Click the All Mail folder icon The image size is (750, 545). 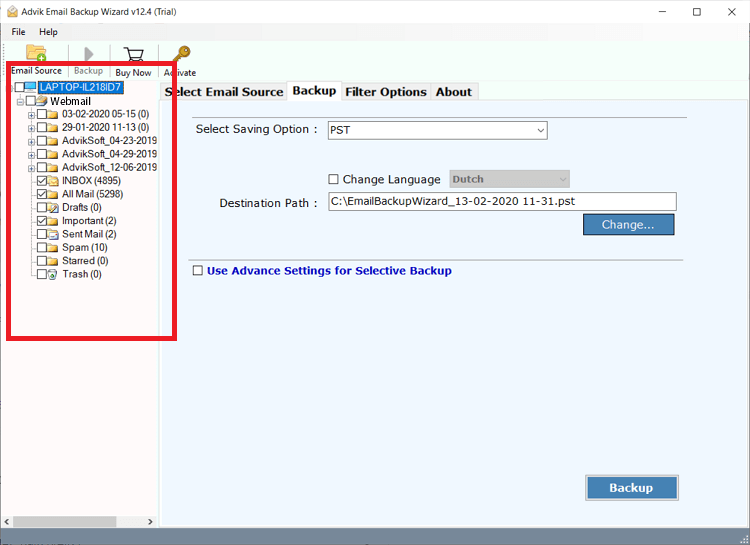pyautogui.click(x=53, y=194)
